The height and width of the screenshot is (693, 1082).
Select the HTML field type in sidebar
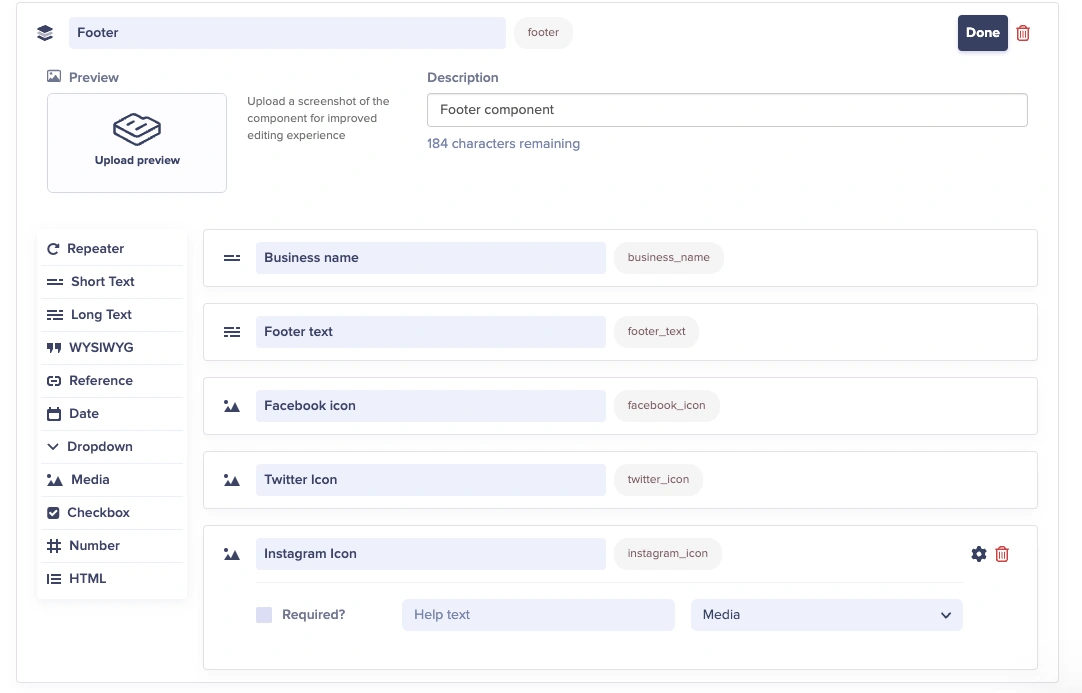tap(87, 579)
